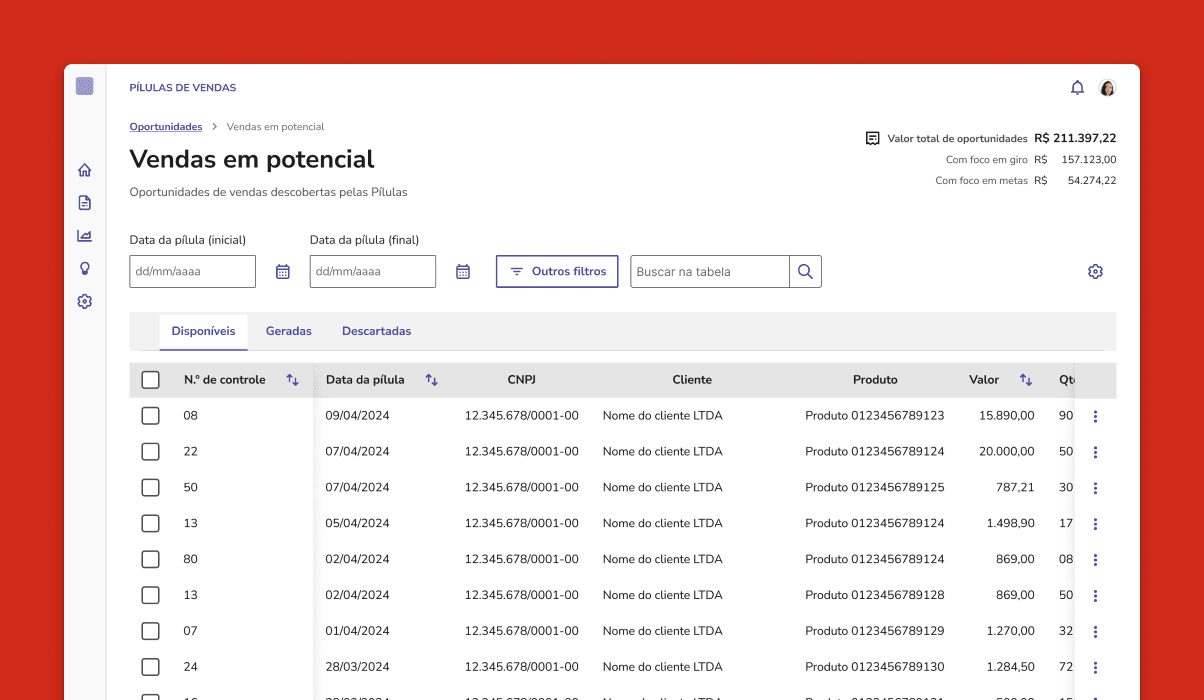
Task: Focus the initial date input field
Action: click(x=192, y=272)
